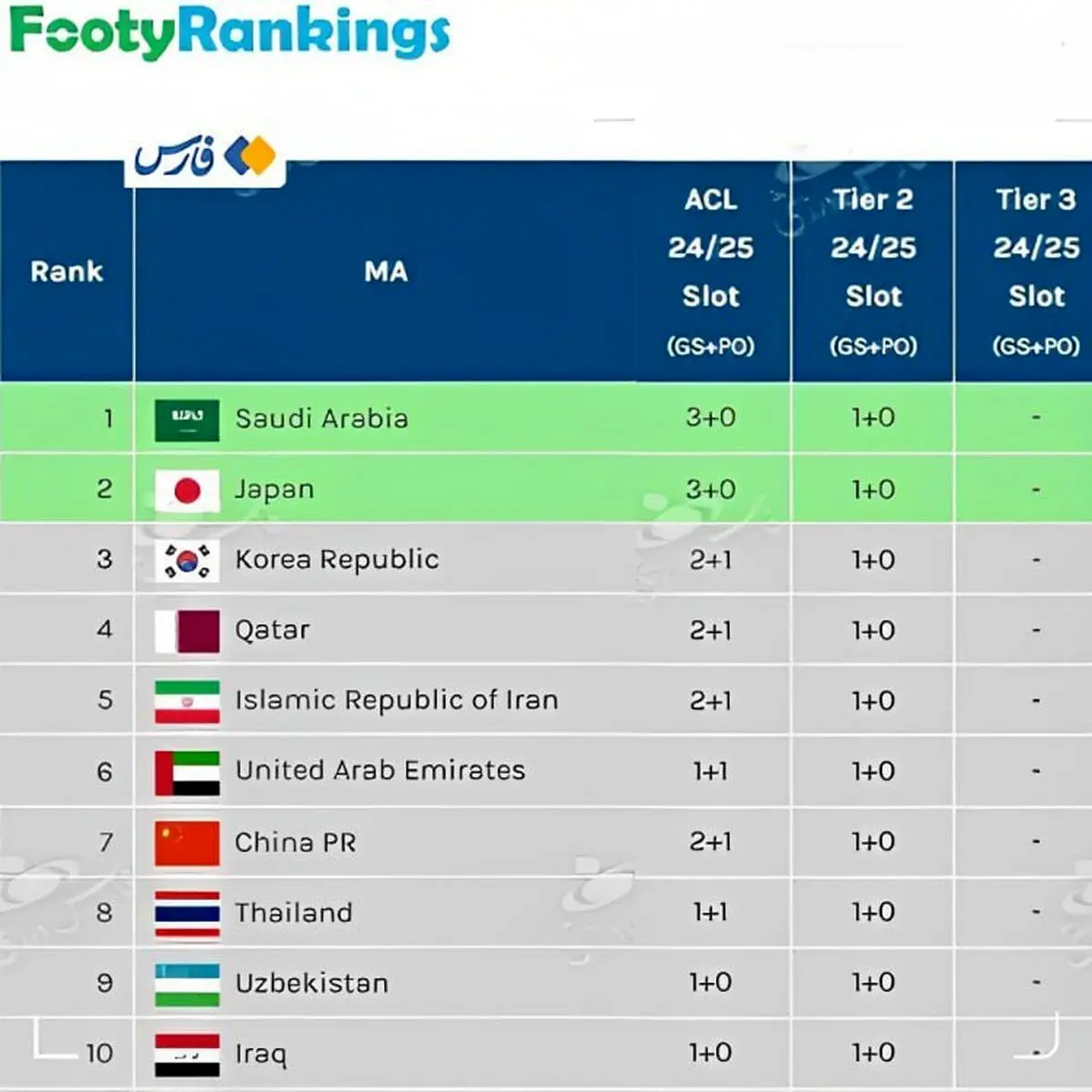Screen dimensions: 1092x1092
Task: Click the Tier 2 24/25 Slot header
Action: point(873,271)
